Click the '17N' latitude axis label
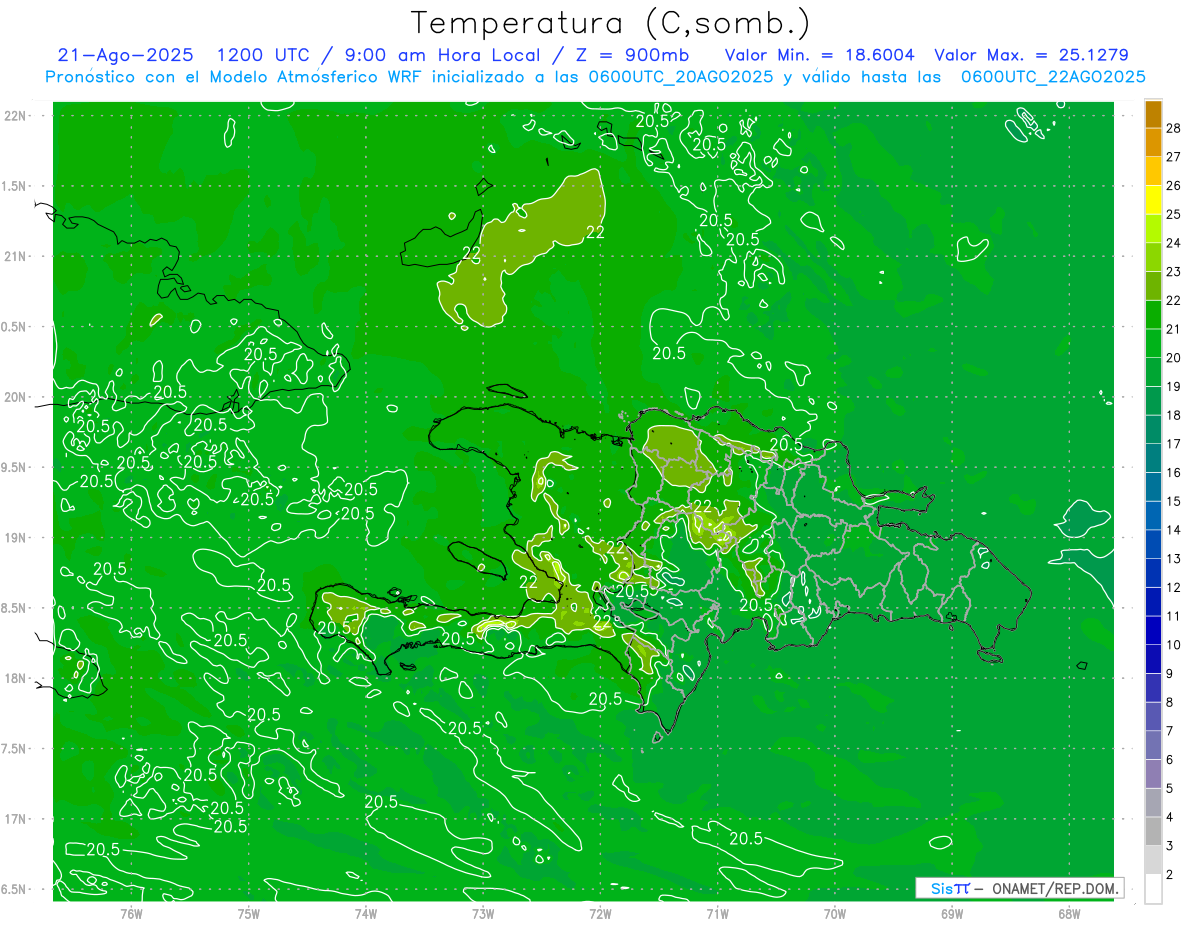The image size is (1200, 927). pyautogui.click(x=16, y=819)
